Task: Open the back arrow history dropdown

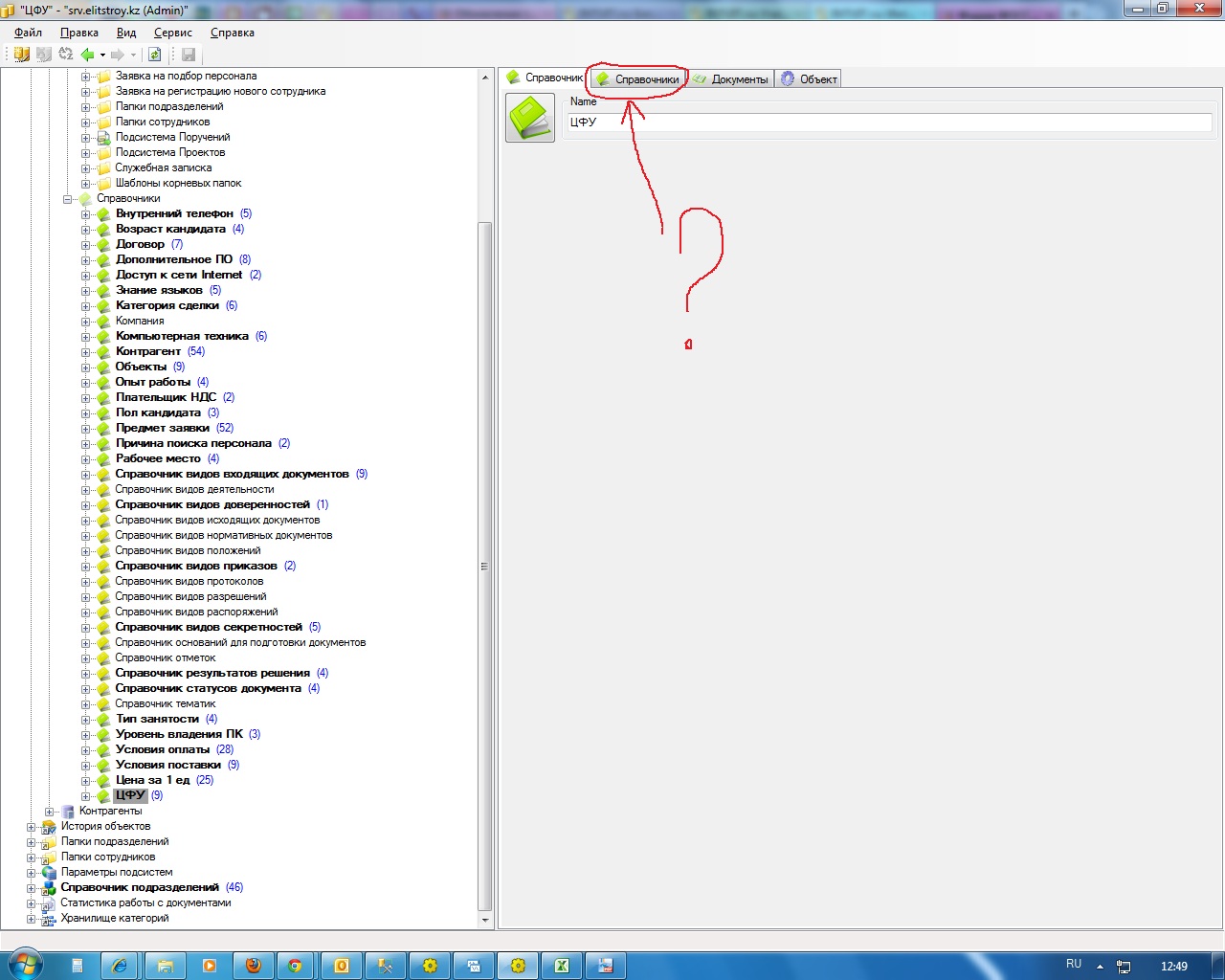Action: tap(102, 55)
